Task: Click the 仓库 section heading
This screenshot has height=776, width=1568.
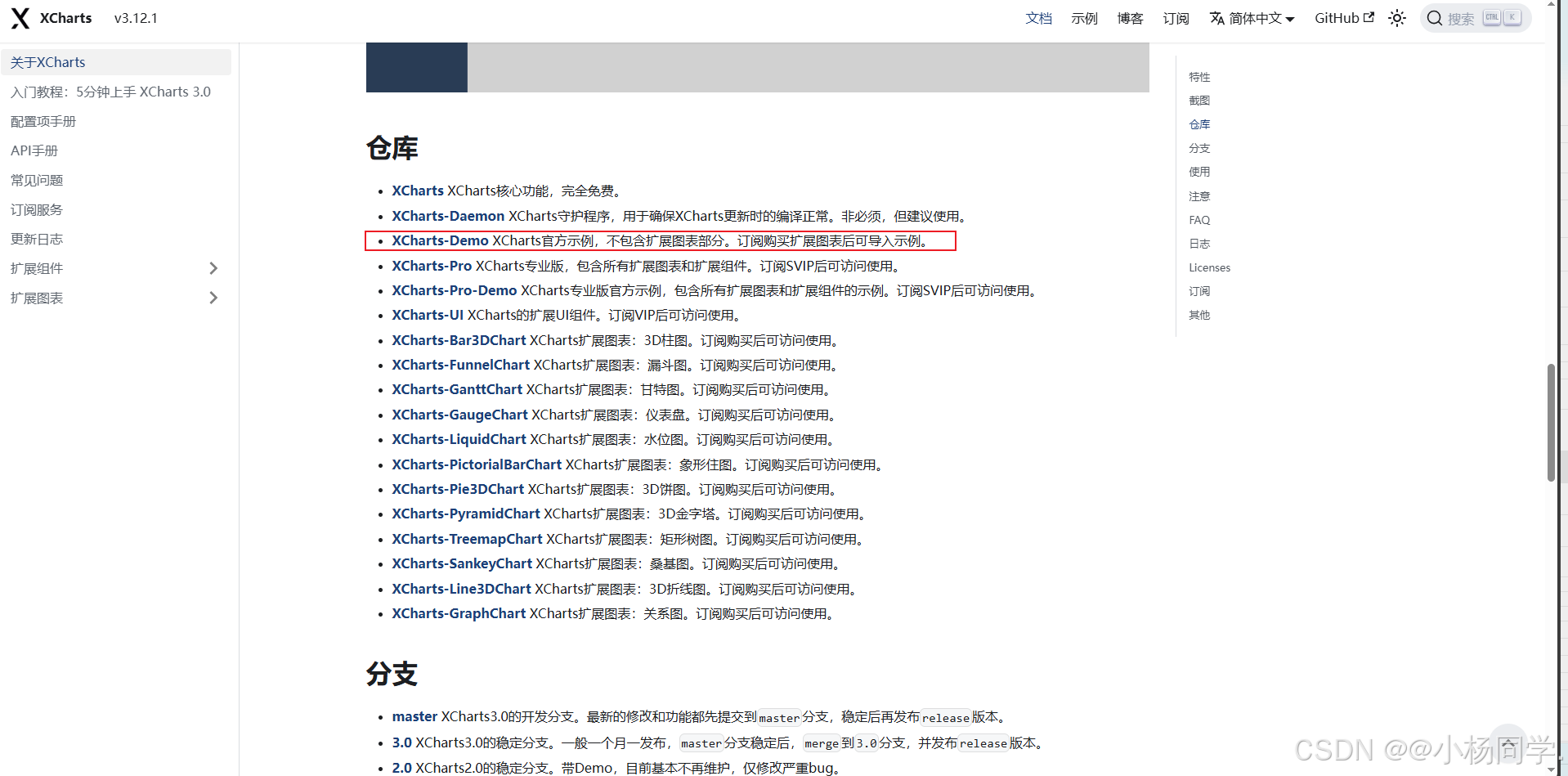Action: [392, 148]
